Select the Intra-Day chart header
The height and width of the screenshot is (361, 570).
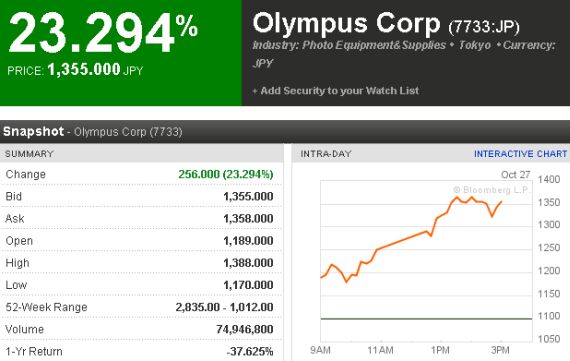[326, 154]
